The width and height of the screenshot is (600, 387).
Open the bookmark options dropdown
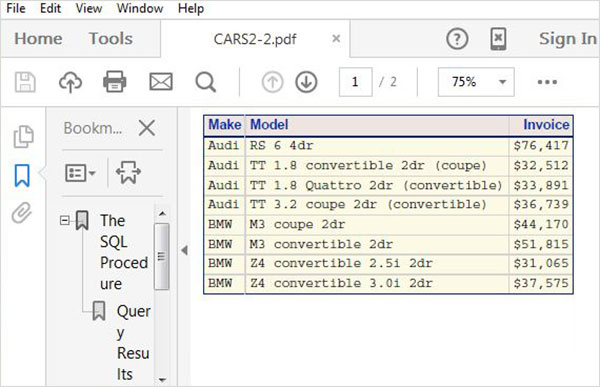80,173
